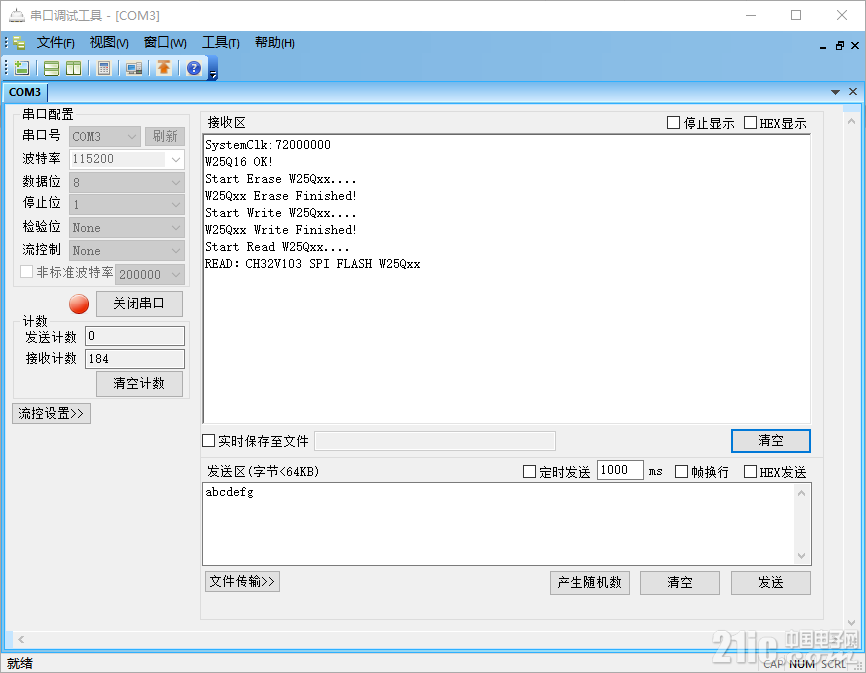Viewport: 866px width, 673px height.
Task: Click the 就绪 status bar text
Action: tap(20, 663)
